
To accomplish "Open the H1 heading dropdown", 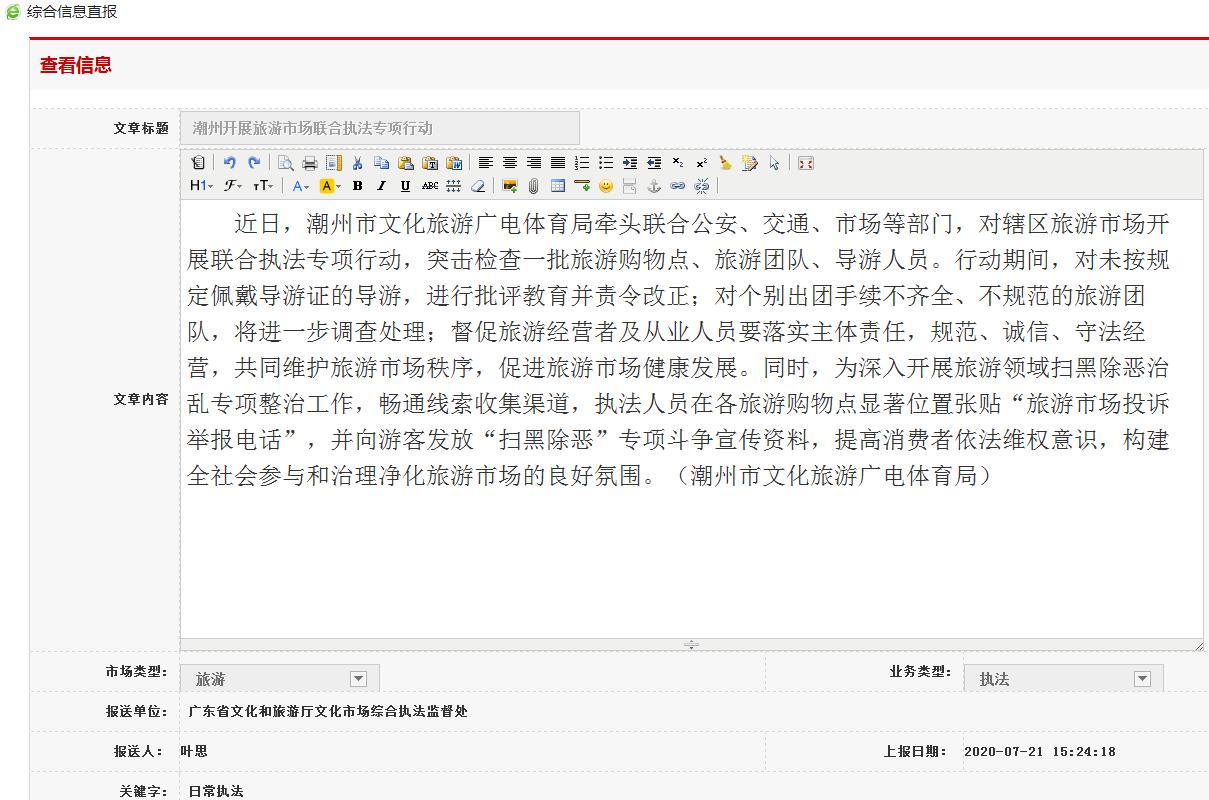I will 201,186.
